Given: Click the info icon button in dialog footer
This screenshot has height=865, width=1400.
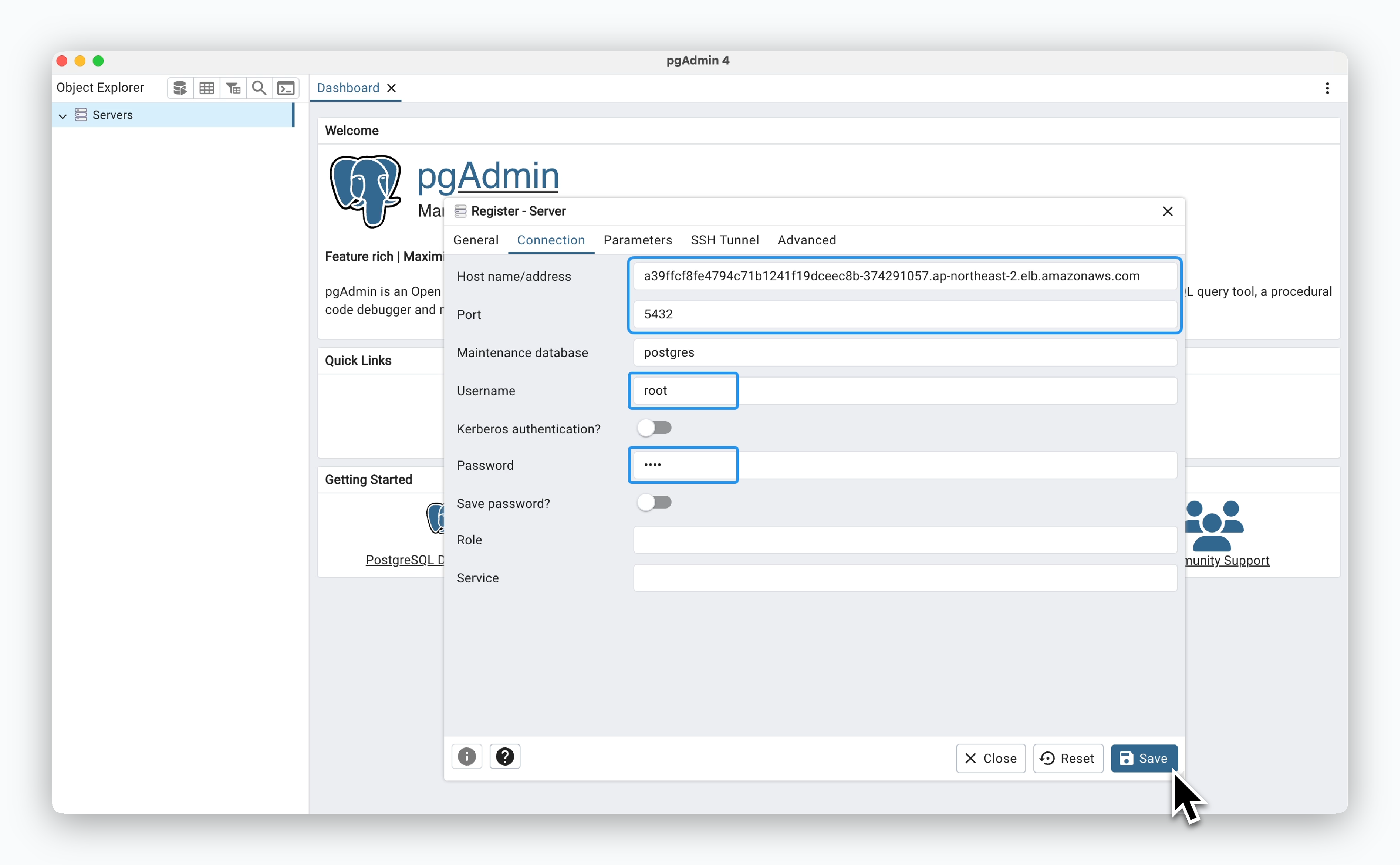Looking at the screenshot, I should point(467,757).
